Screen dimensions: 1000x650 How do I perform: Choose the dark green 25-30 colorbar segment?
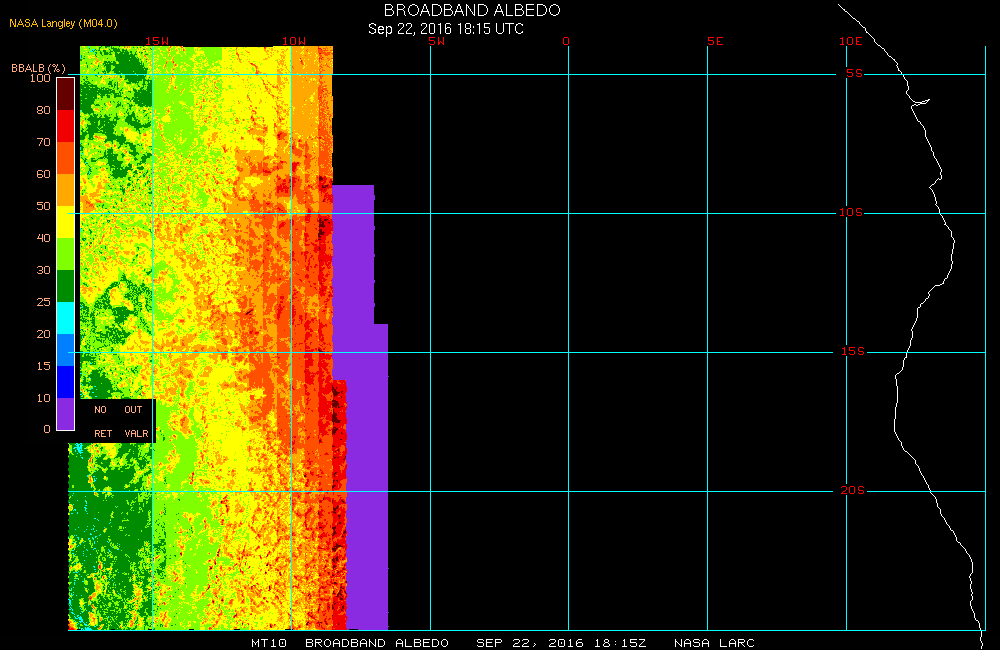tap(65, 285)
